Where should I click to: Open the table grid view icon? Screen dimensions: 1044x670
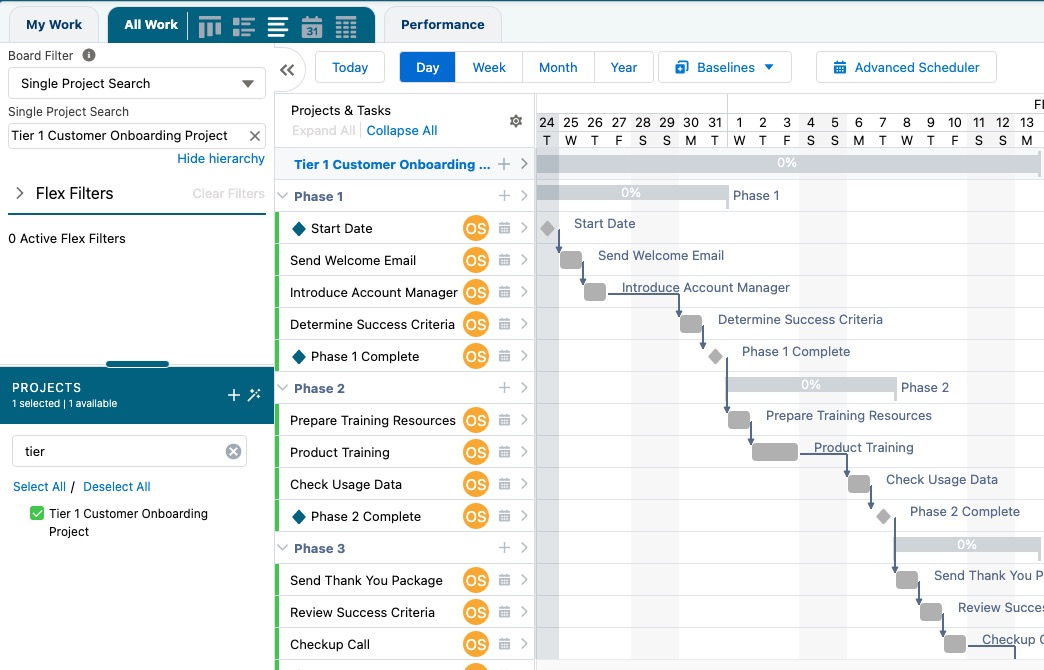tap(346, 27)
